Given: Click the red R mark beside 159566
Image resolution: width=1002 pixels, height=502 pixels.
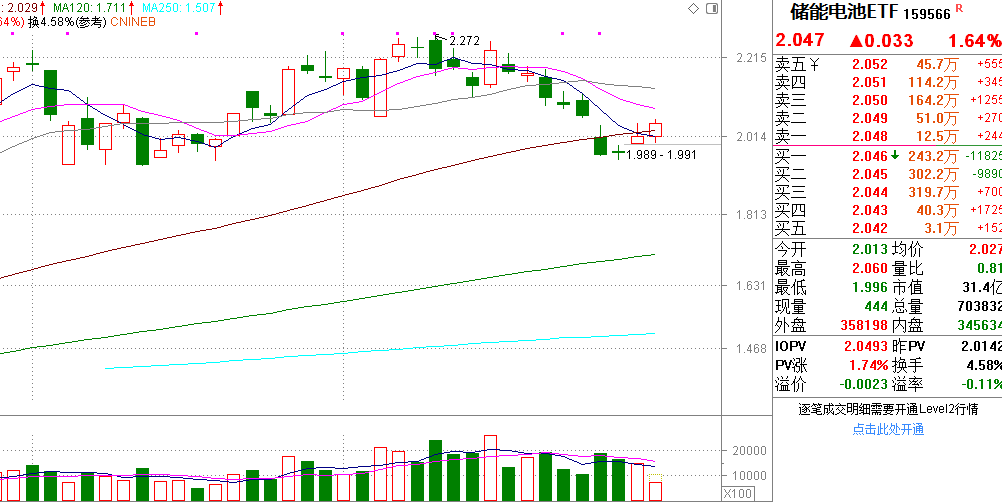Looking at the screenshot, I should click(x=959, y=8).
